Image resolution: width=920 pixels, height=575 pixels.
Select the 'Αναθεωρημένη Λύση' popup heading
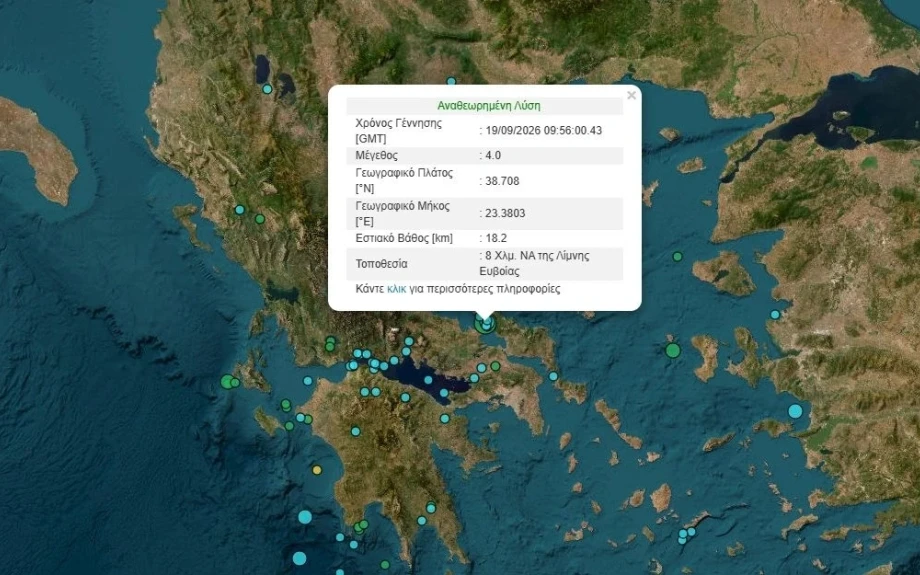tap(489, 106)
